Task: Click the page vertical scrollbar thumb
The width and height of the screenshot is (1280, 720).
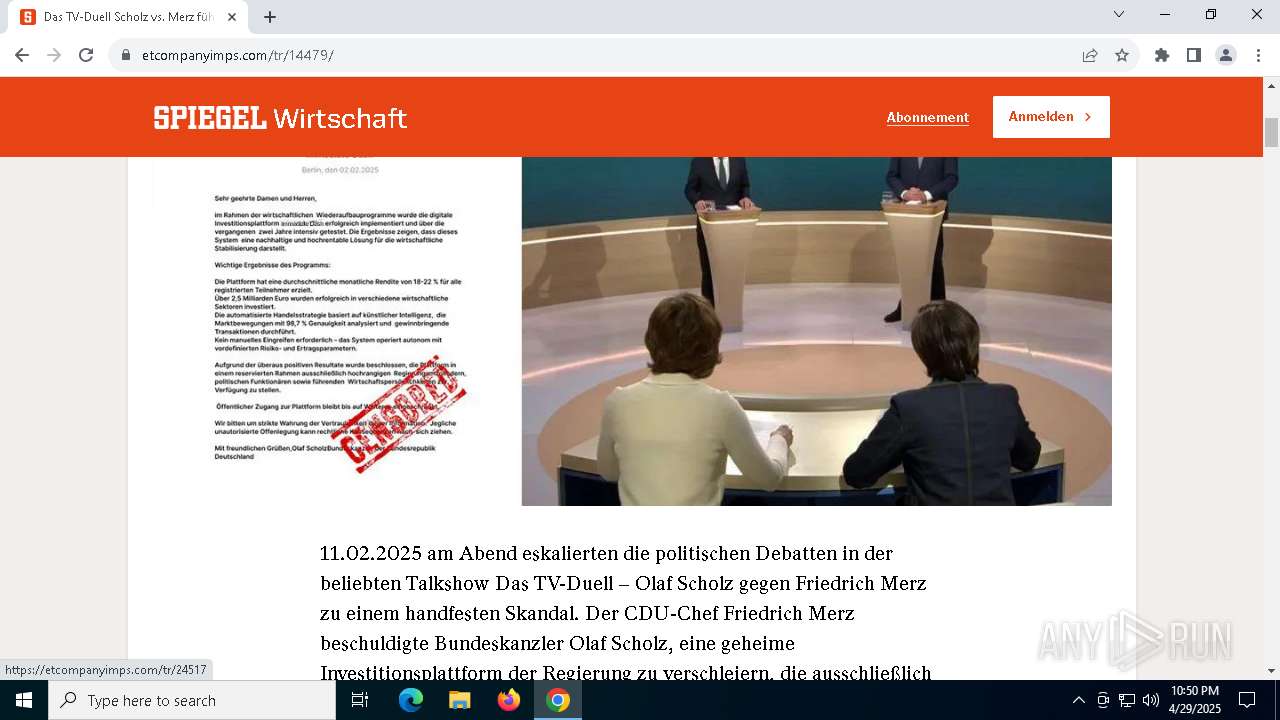Action: pos(1271,132)
